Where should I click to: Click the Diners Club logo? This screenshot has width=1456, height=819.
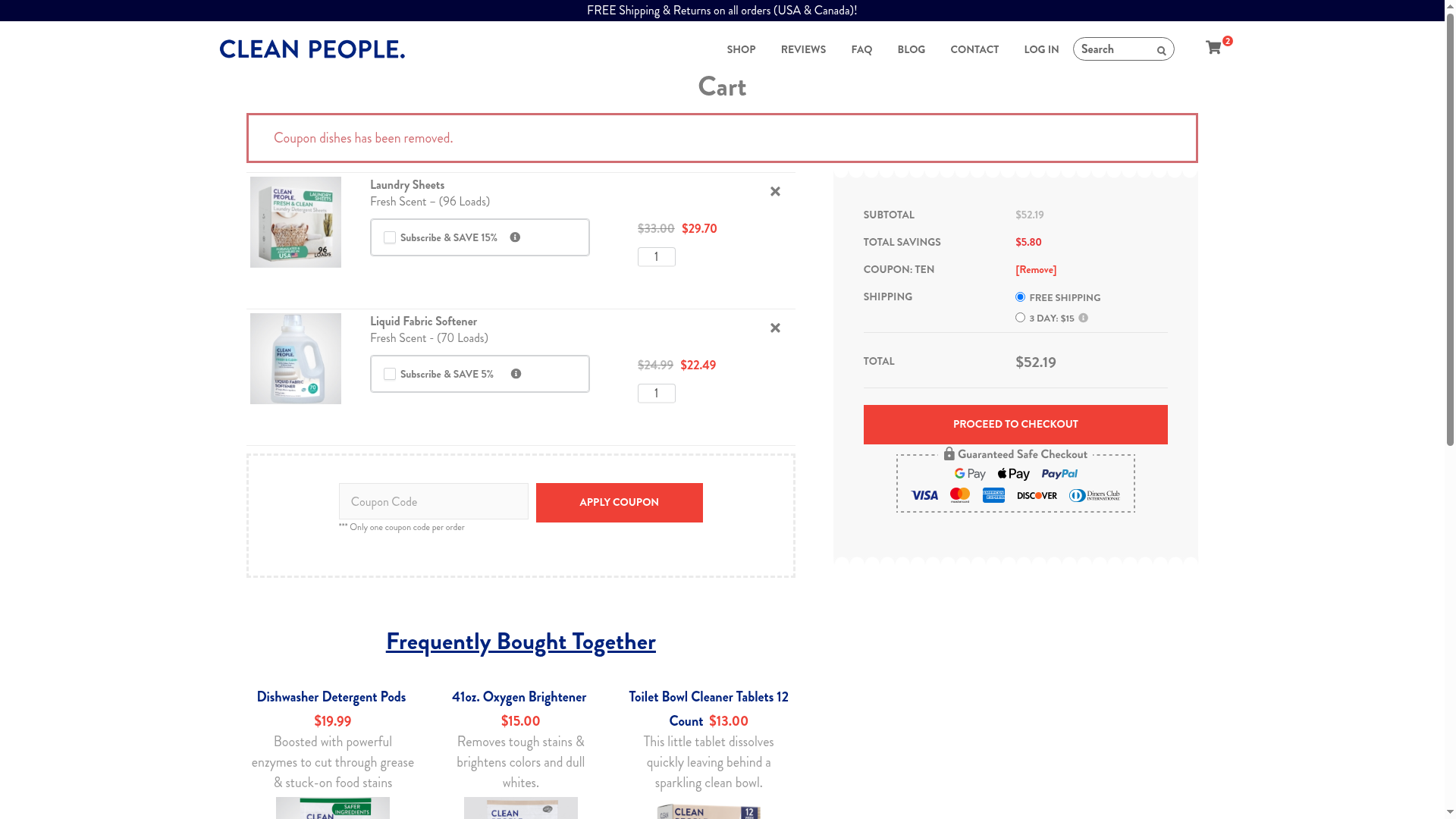pos(1094,495)
